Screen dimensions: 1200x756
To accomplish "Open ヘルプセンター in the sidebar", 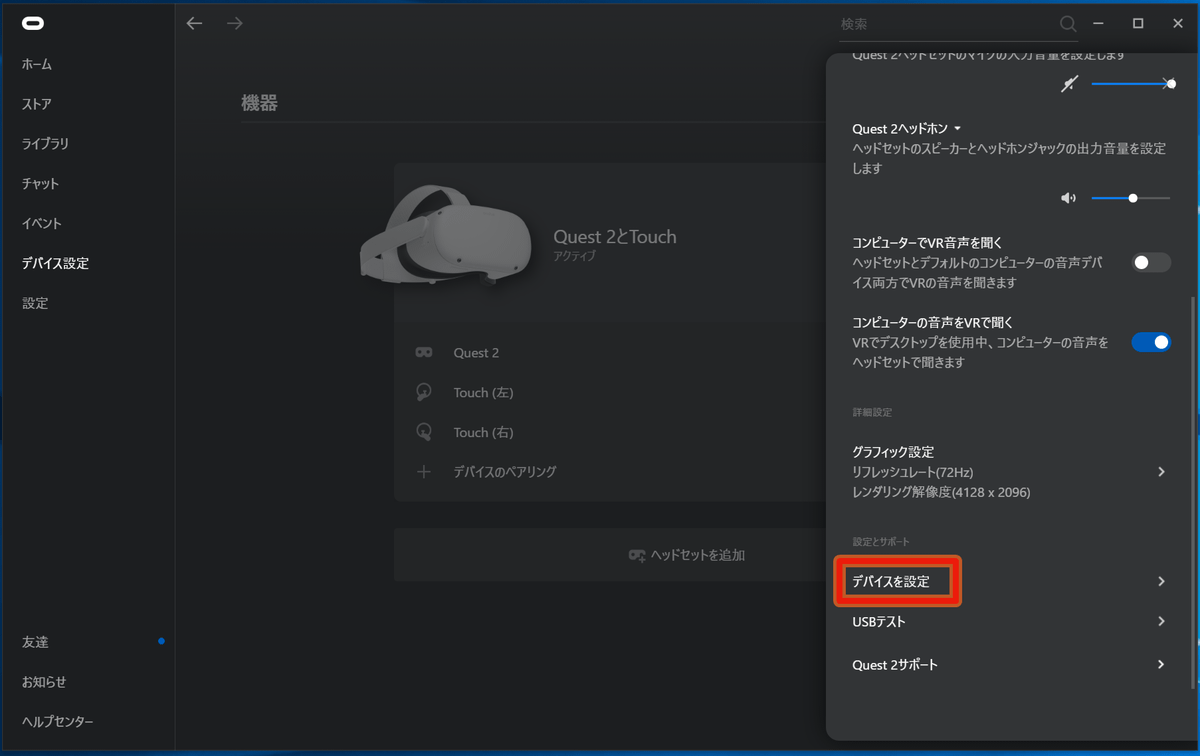I will 58,722.
